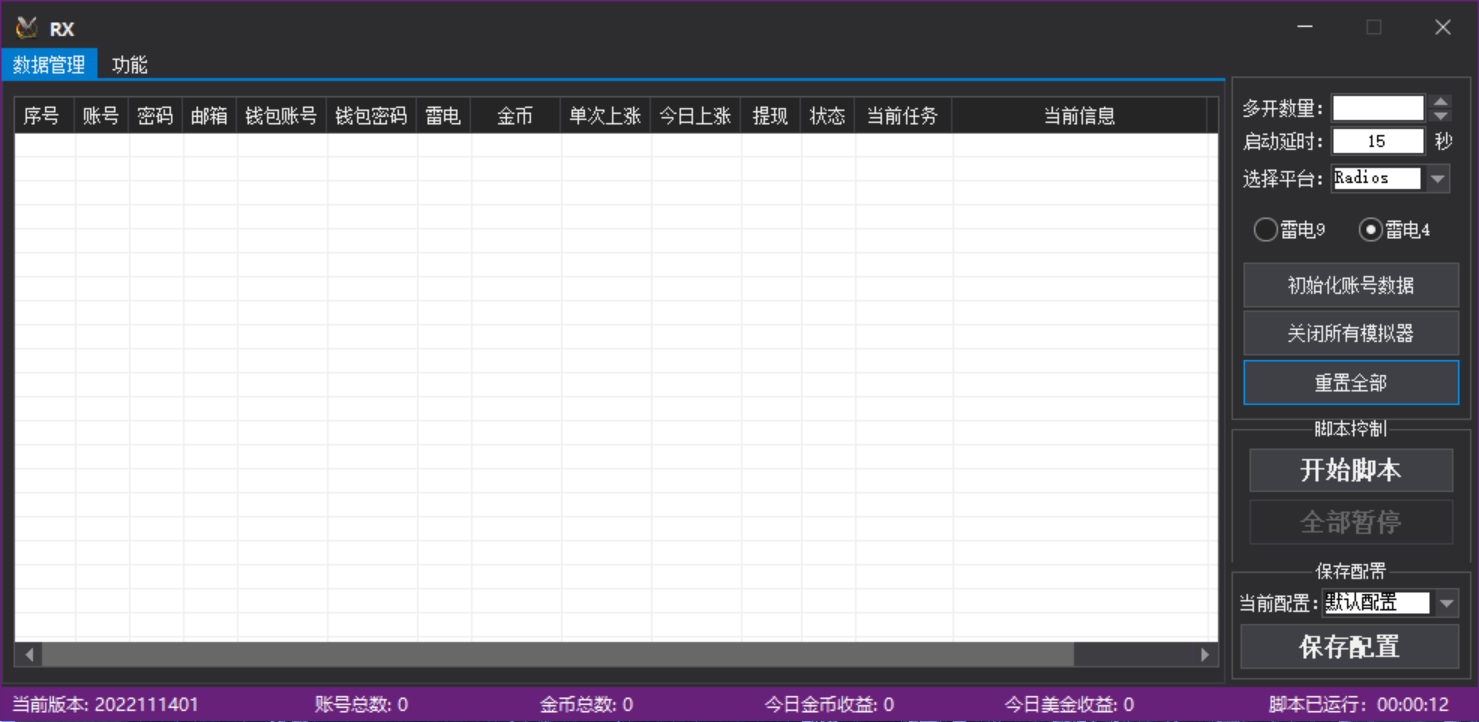Open the 功能 tab
This screenshot has height=722, width=1479.
tap(130, 65)
